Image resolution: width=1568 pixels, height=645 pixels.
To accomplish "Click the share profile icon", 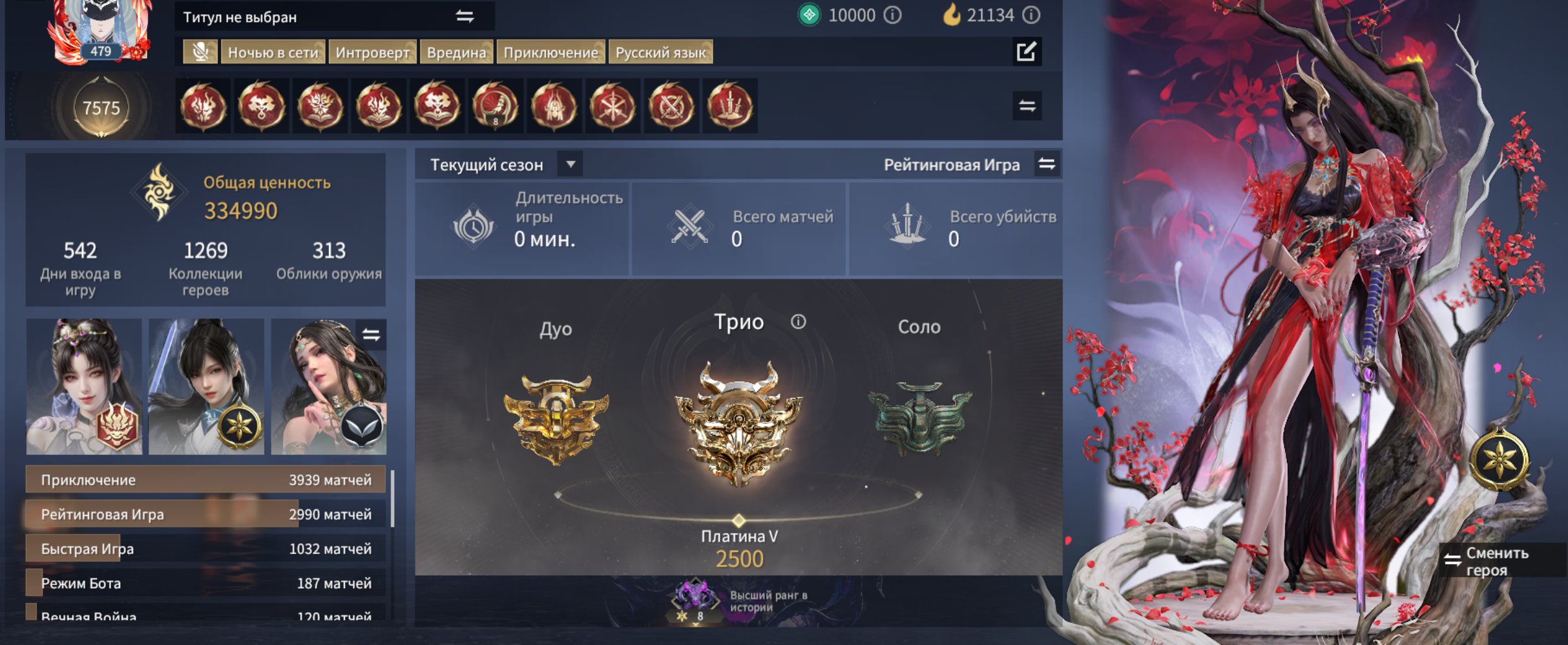I will [1026, 51].
